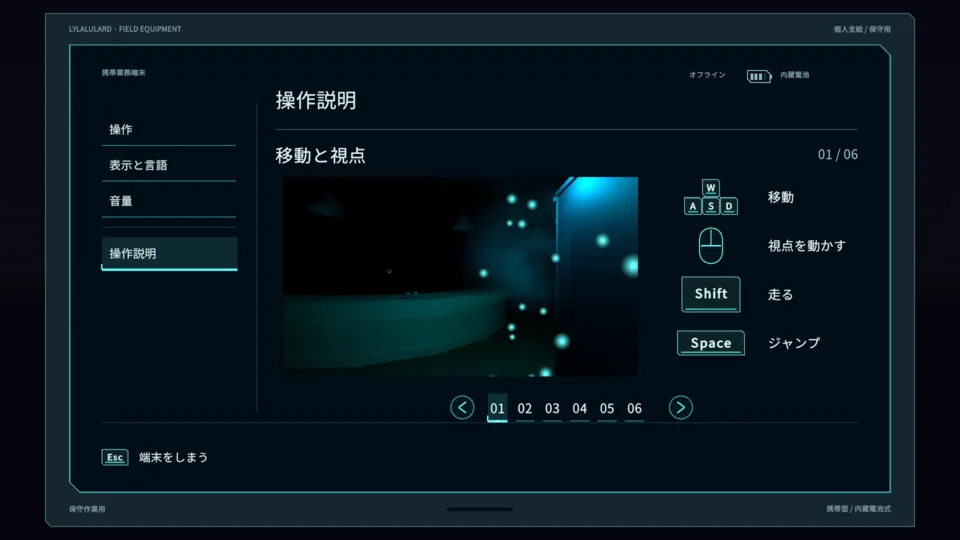Image resolution: width=960 pixels, height=540 pixels.
Task: Click the Esc key button
Action: coord(115,457)
